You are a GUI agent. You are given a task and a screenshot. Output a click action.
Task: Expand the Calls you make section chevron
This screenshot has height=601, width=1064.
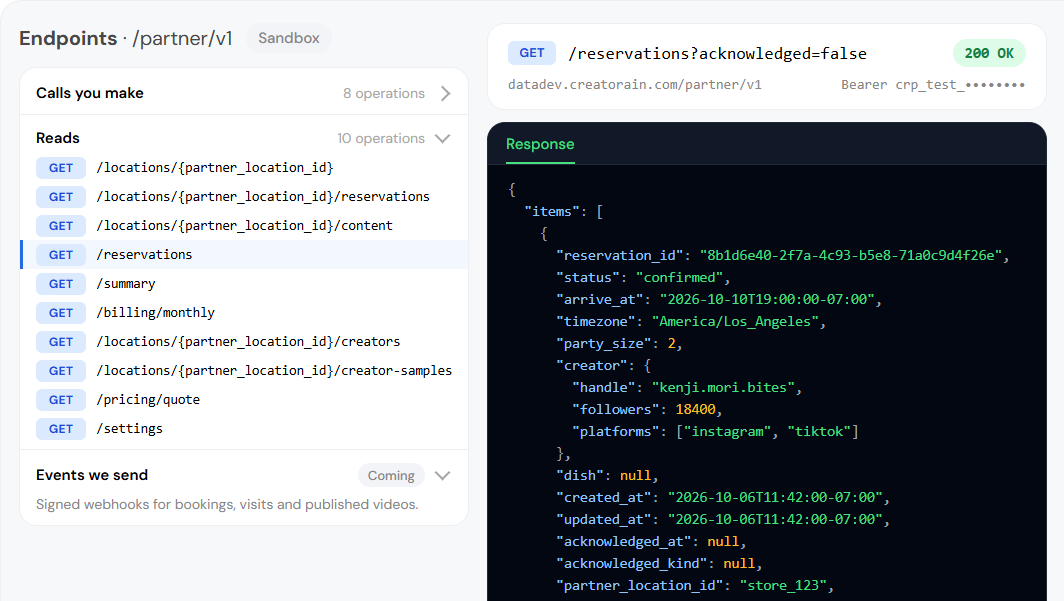(x=445, y=94)
